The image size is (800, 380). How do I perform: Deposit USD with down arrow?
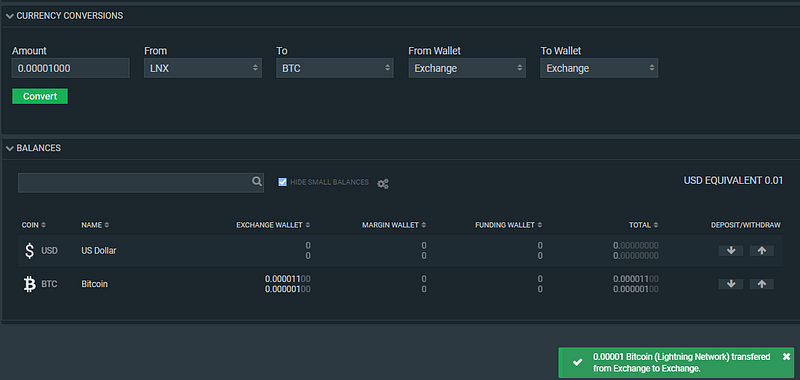(731, 250)
